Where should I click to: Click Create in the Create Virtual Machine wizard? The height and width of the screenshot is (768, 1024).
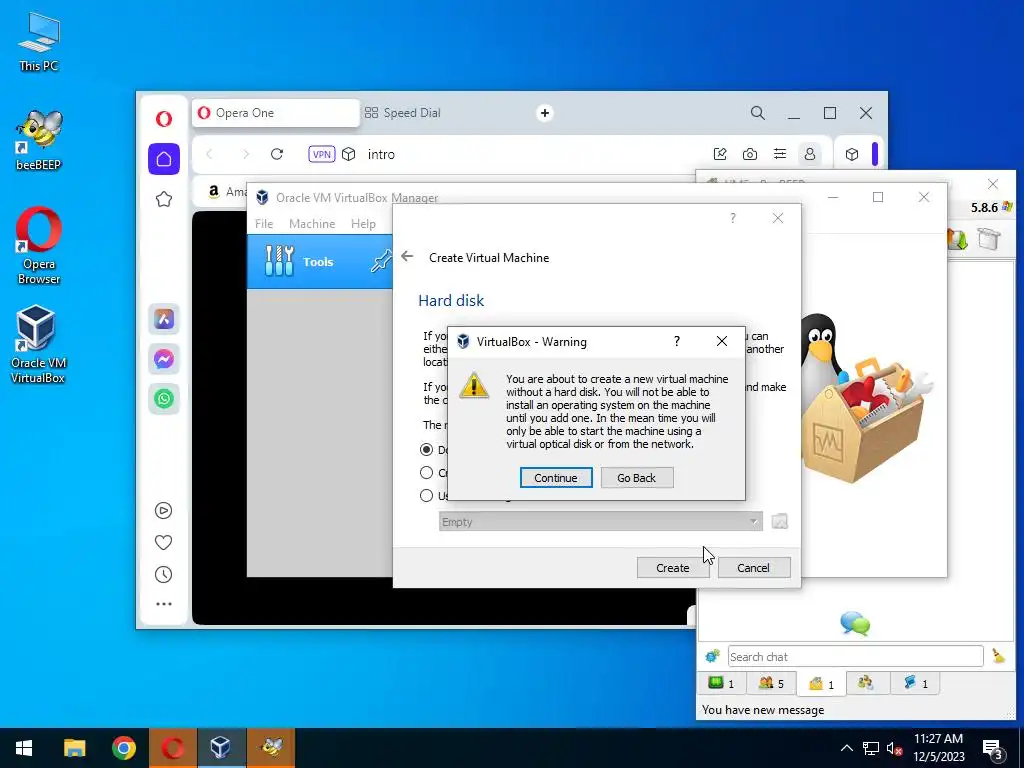pyautogui.click(x=673, y=568)
